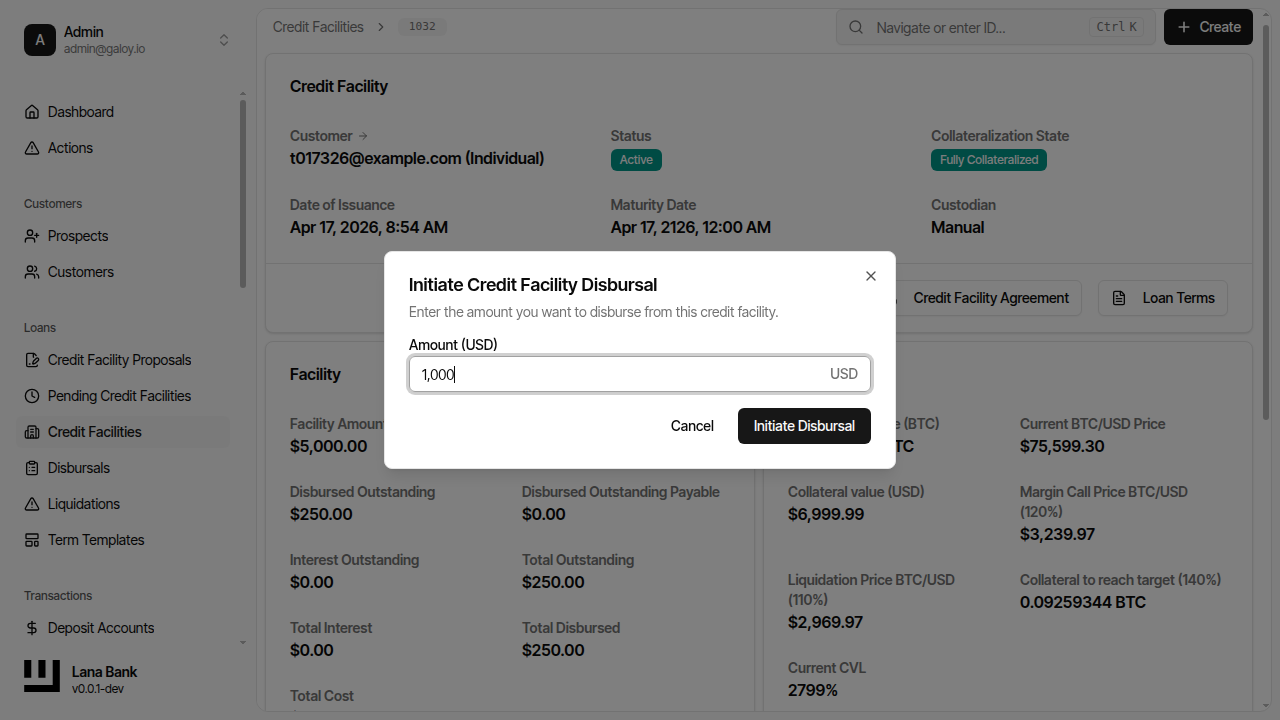
Task: View Pending Credit Facilities
Action: [x=120, y=395]
